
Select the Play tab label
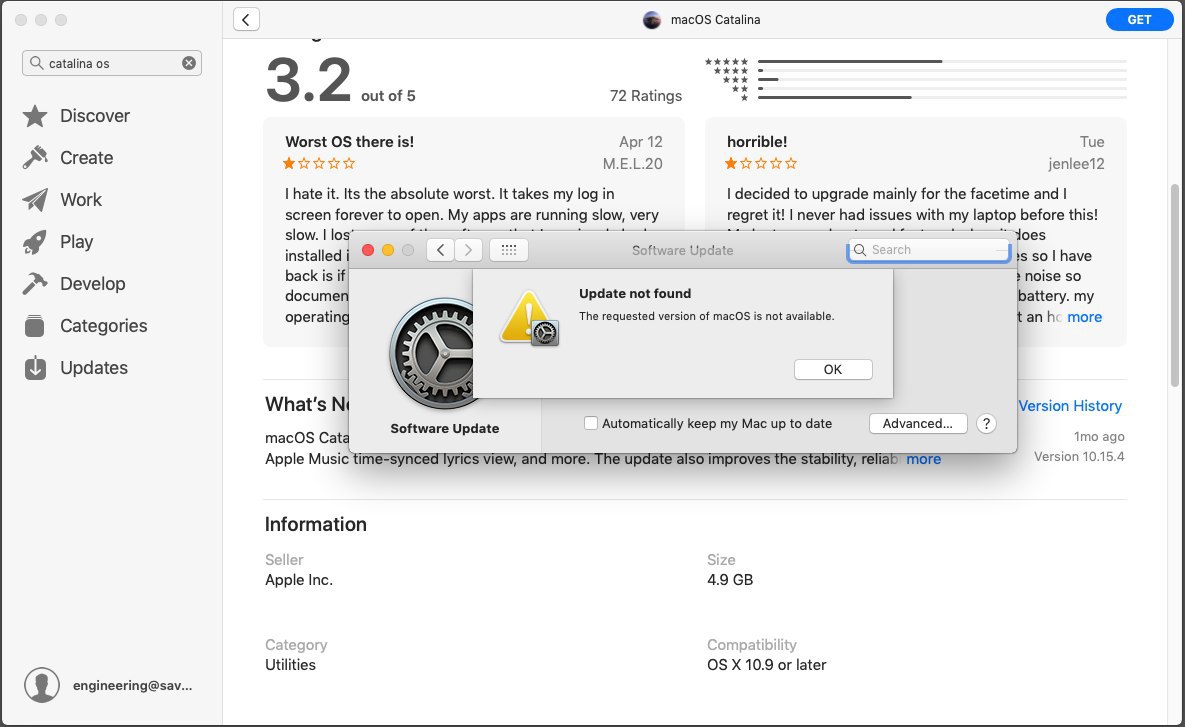point(76,242)
